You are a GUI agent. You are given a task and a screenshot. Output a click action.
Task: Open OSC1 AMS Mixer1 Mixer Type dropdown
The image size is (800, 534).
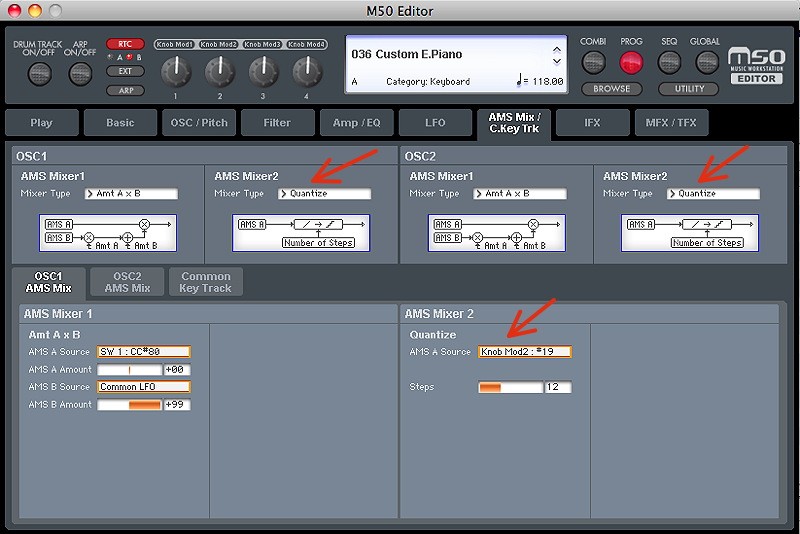pyautogui.click(x=132, y=194)
